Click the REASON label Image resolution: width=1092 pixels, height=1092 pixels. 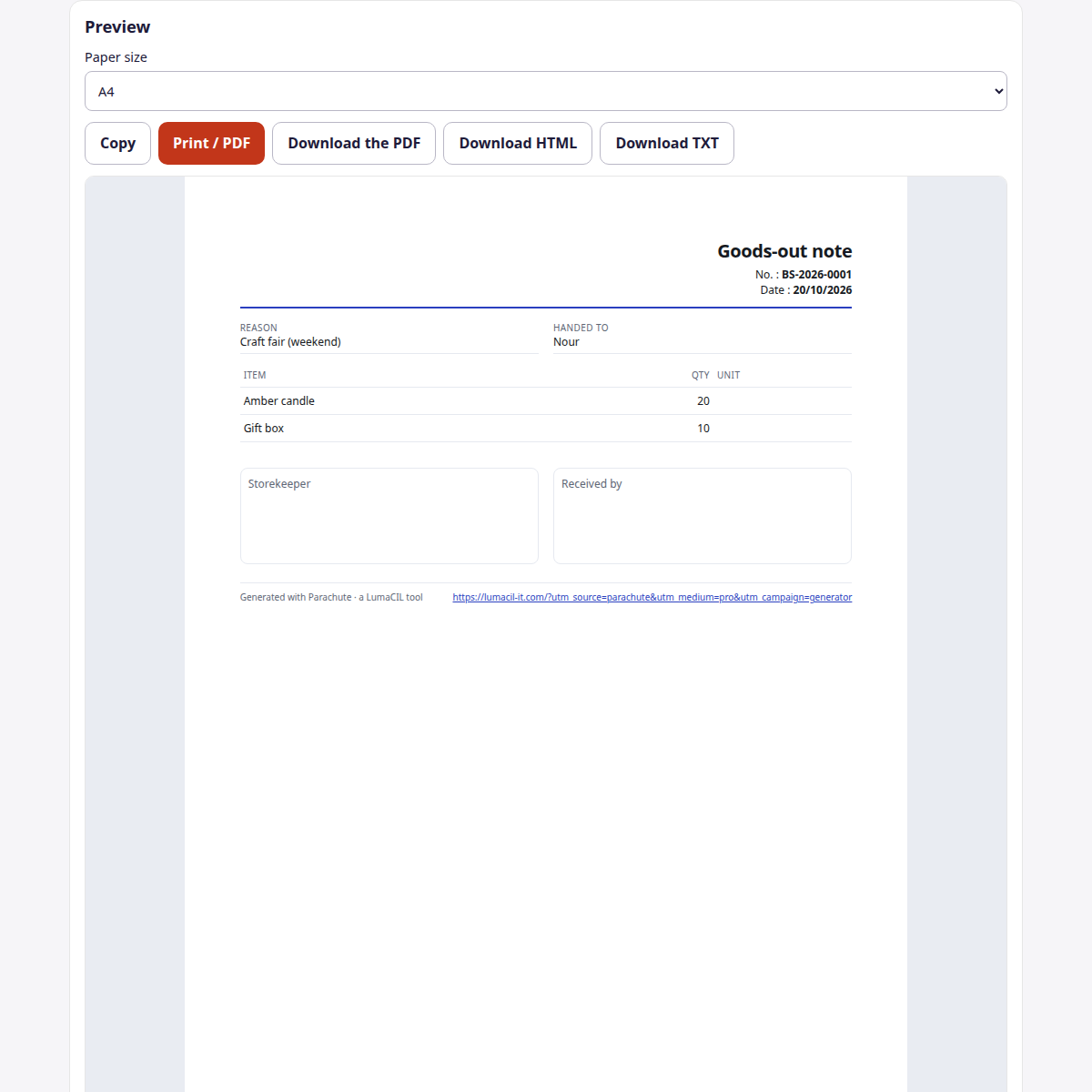[x=258, y=328]
